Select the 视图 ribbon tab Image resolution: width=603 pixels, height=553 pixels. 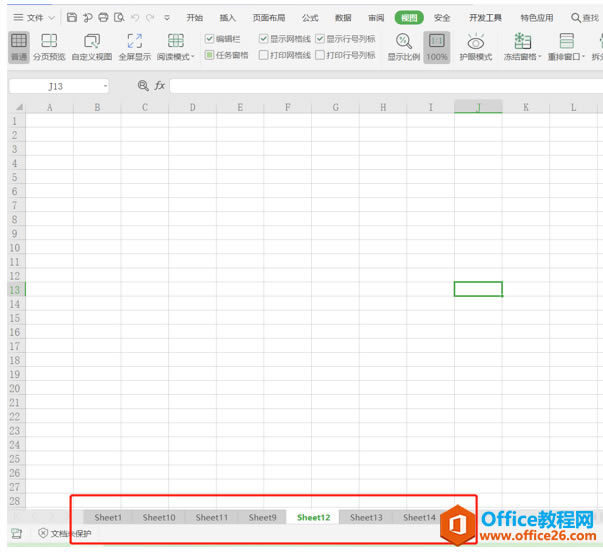click(409, 18)
